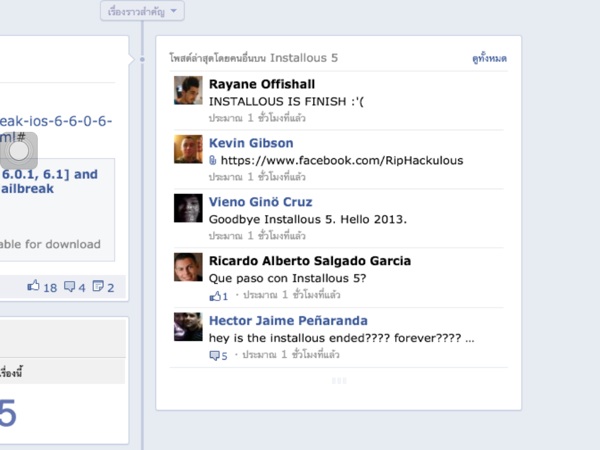Click the 18 likes thumbs-up icon
This screenshot has height=450, width=600.
[x=34, y=285]
